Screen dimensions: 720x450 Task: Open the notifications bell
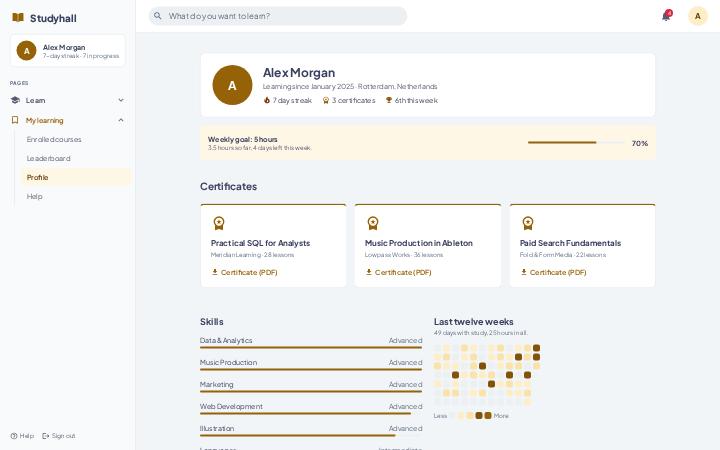coord(666,16)
